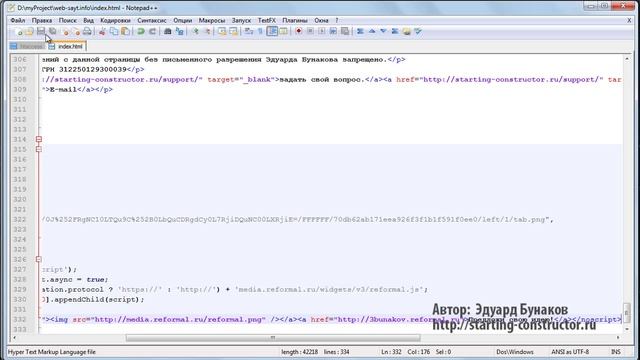Screen dimensions: 640x360
Task: Click the horizontal scrollbar left arrow
Action: [15, 338]
